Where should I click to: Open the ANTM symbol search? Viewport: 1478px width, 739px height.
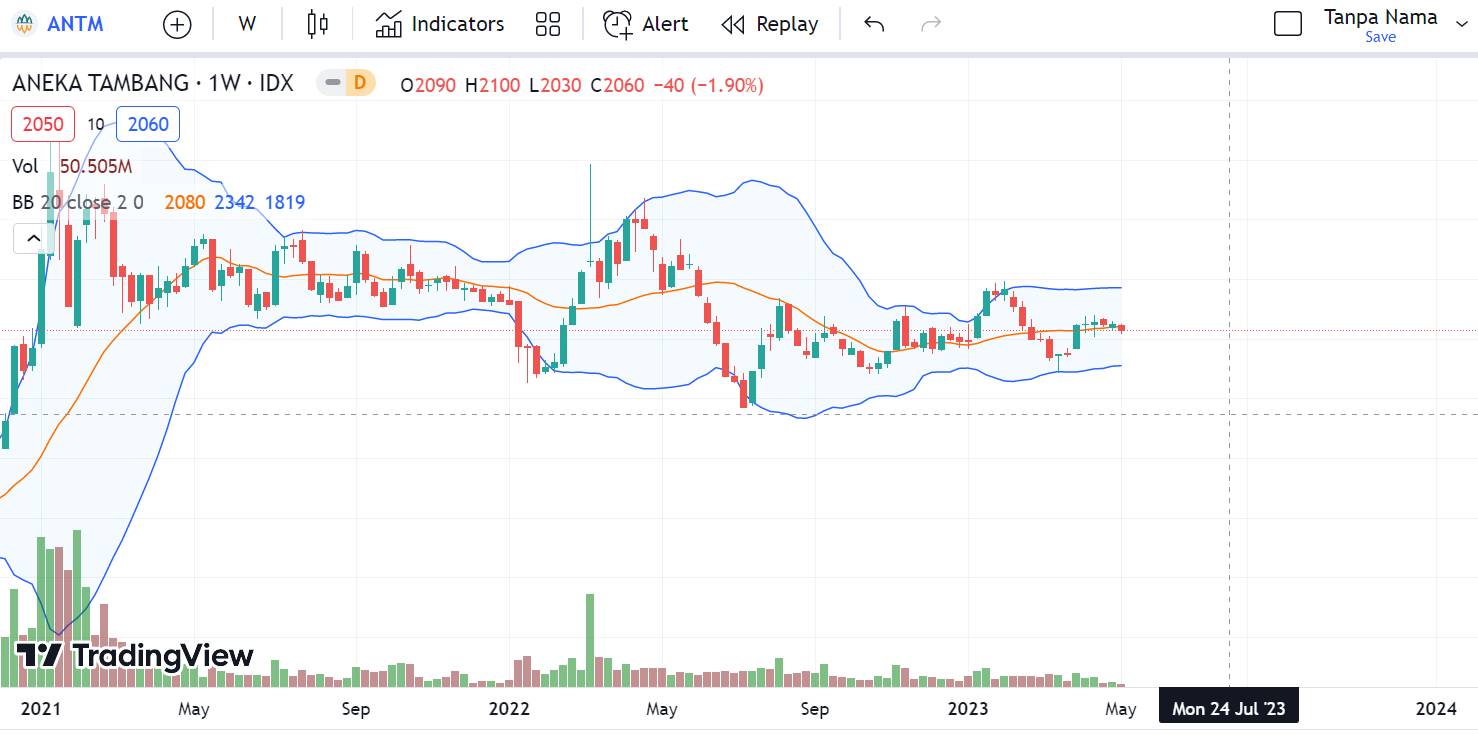point(58,24)
